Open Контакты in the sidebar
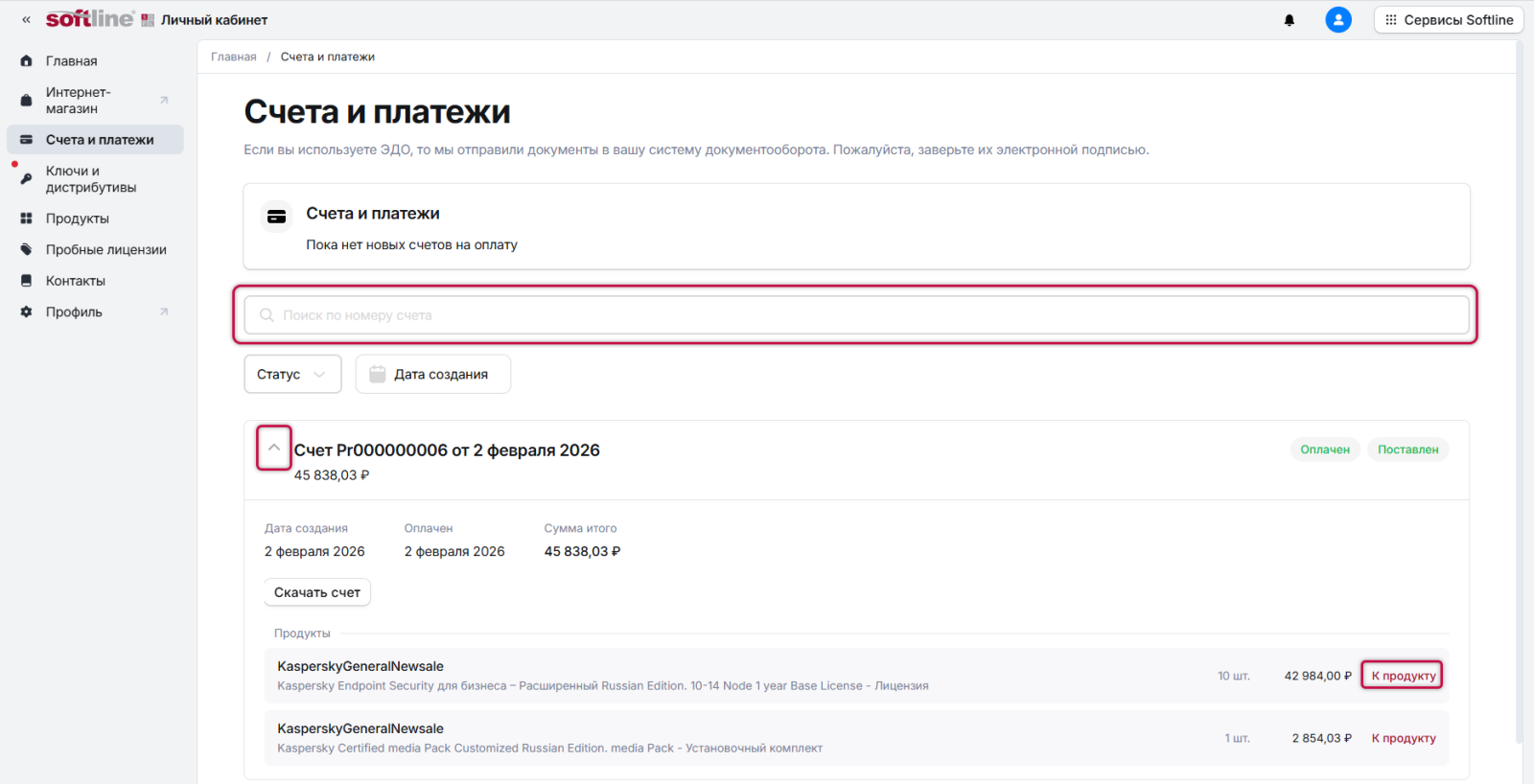The width and height of the screenshot is (1534, 784). pyautogui.click(x=76, y=281)
